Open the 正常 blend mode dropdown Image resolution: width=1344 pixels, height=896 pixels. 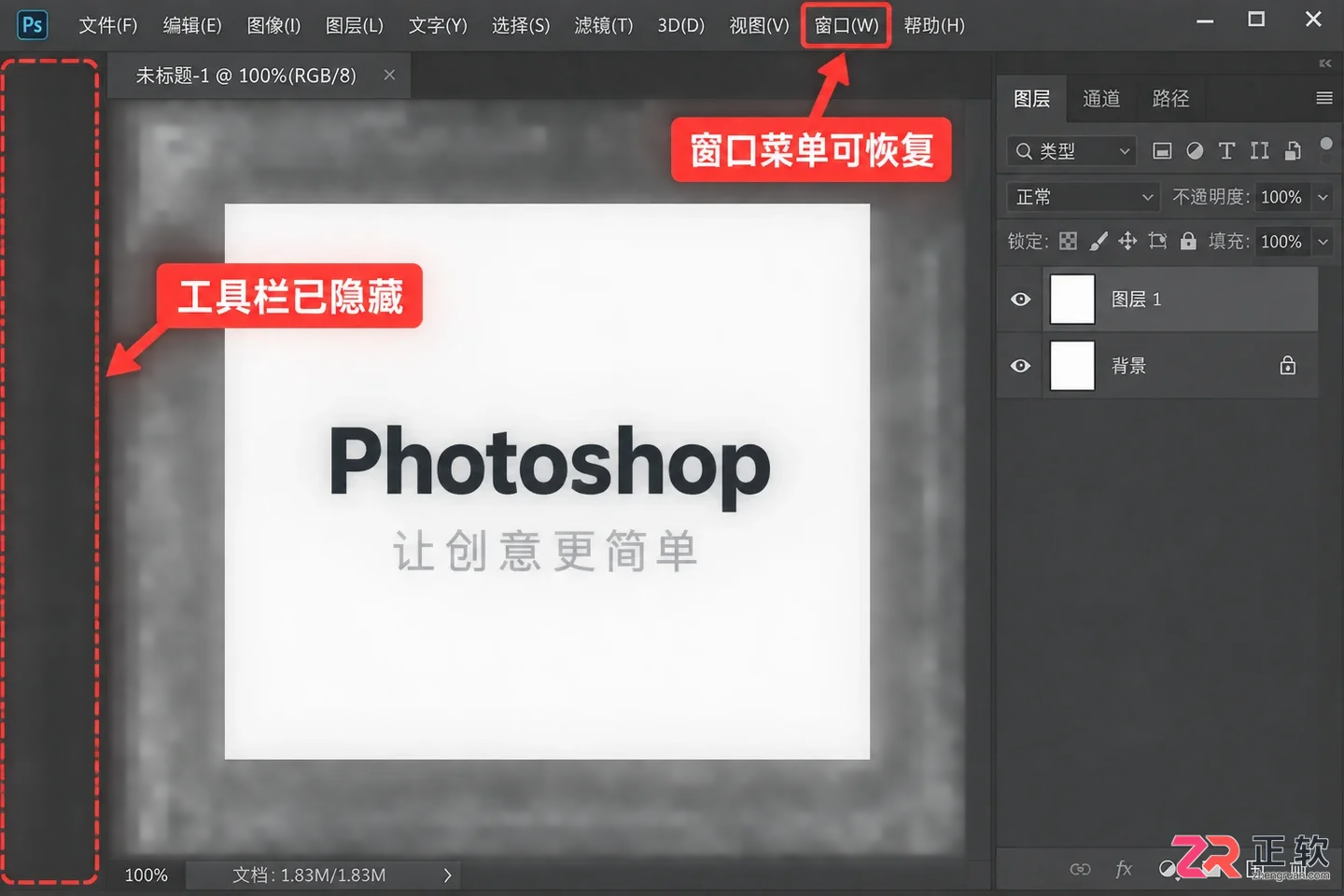coord(1083,197)
